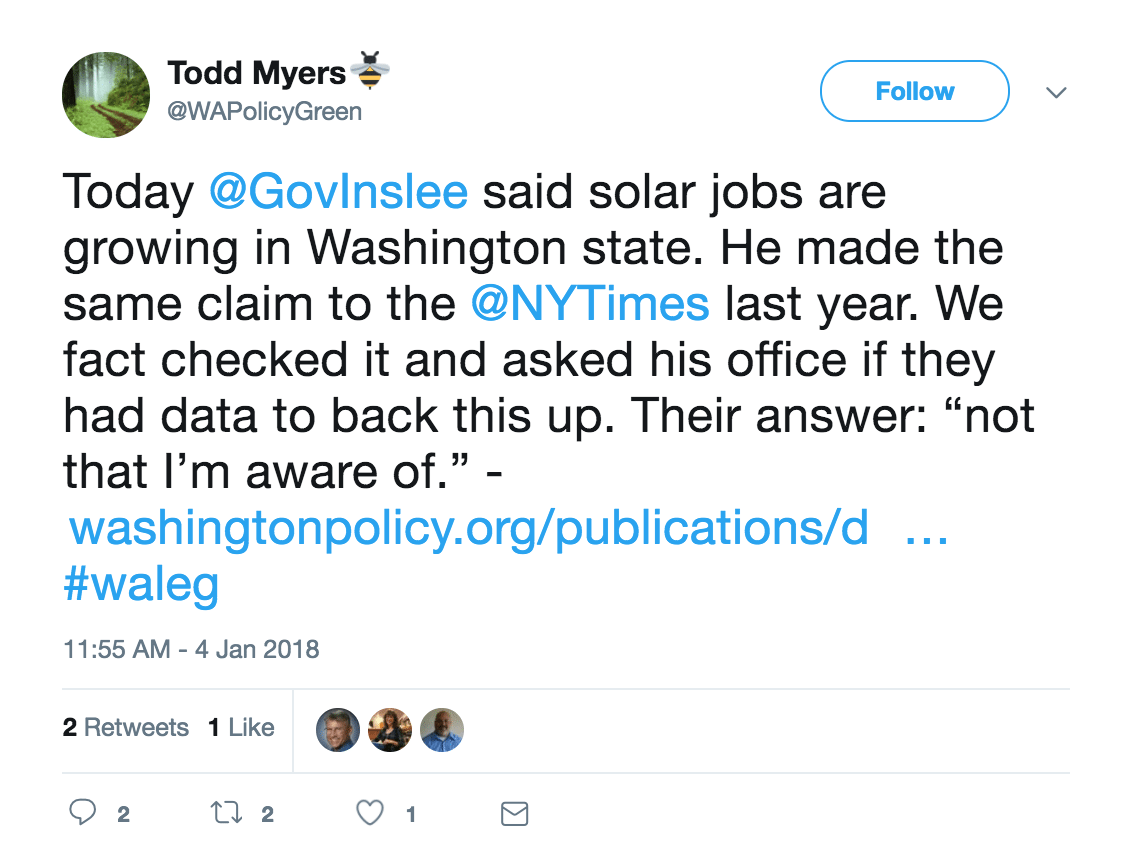Image resolution: width=1130 pixels, height=864 pixels.
Task: Like the tweet with the heart icon
Action: [x=370, y=813]
